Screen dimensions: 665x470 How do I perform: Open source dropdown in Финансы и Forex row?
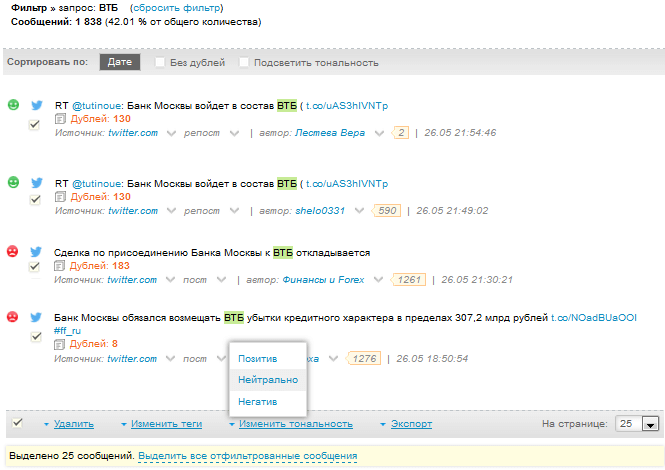coord(170,280)
